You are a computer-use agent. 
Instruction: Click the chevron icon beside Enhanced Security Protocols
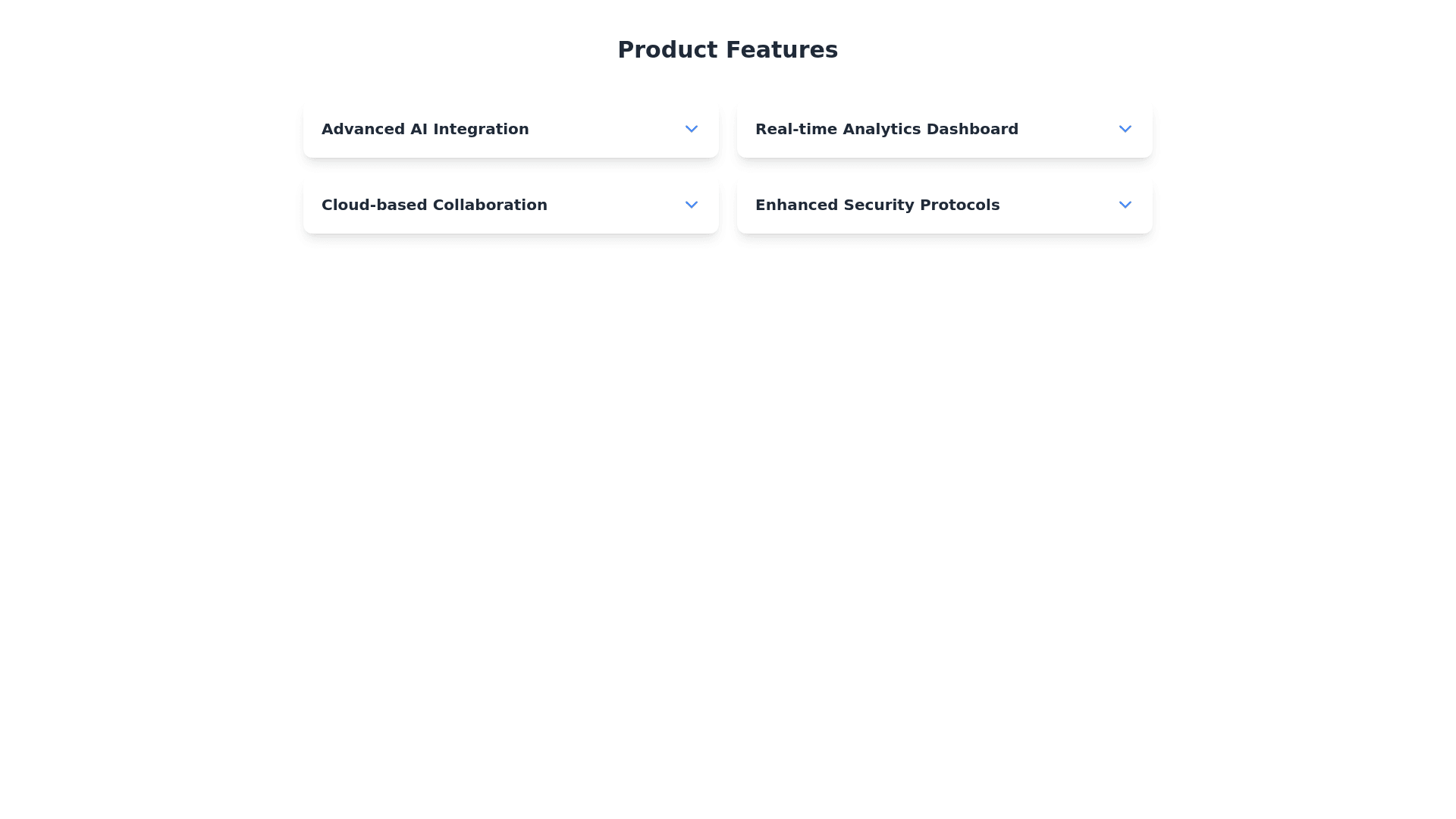click(x=1125, y=205)
